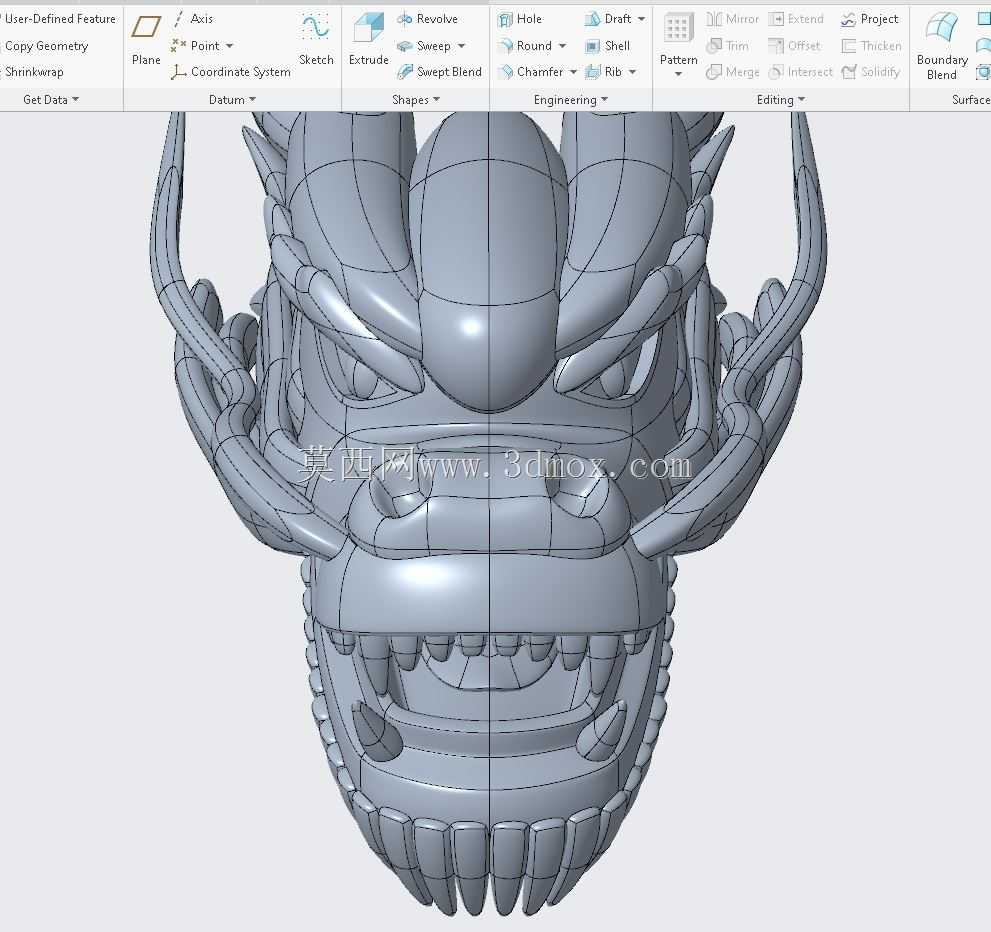Click the Mirror tool

click(x=733, y=19)
